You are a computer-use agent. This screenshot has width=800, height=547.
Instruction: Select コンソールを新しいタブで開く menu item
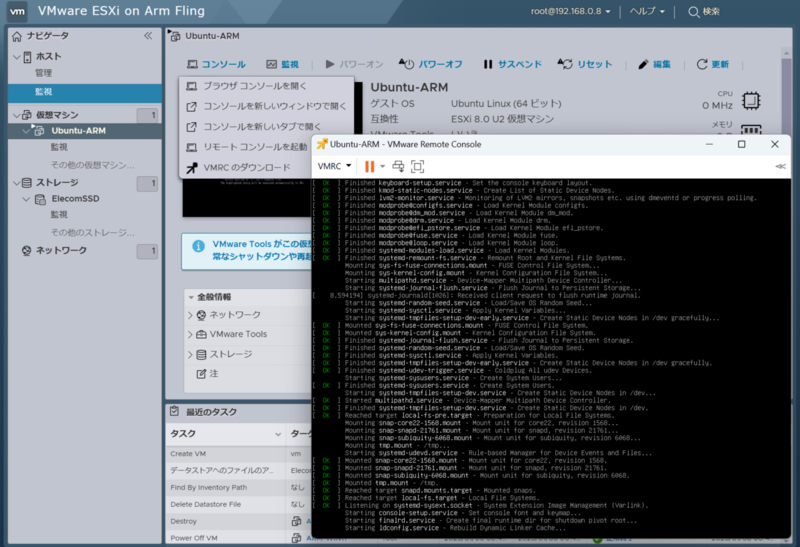(266, 127)
